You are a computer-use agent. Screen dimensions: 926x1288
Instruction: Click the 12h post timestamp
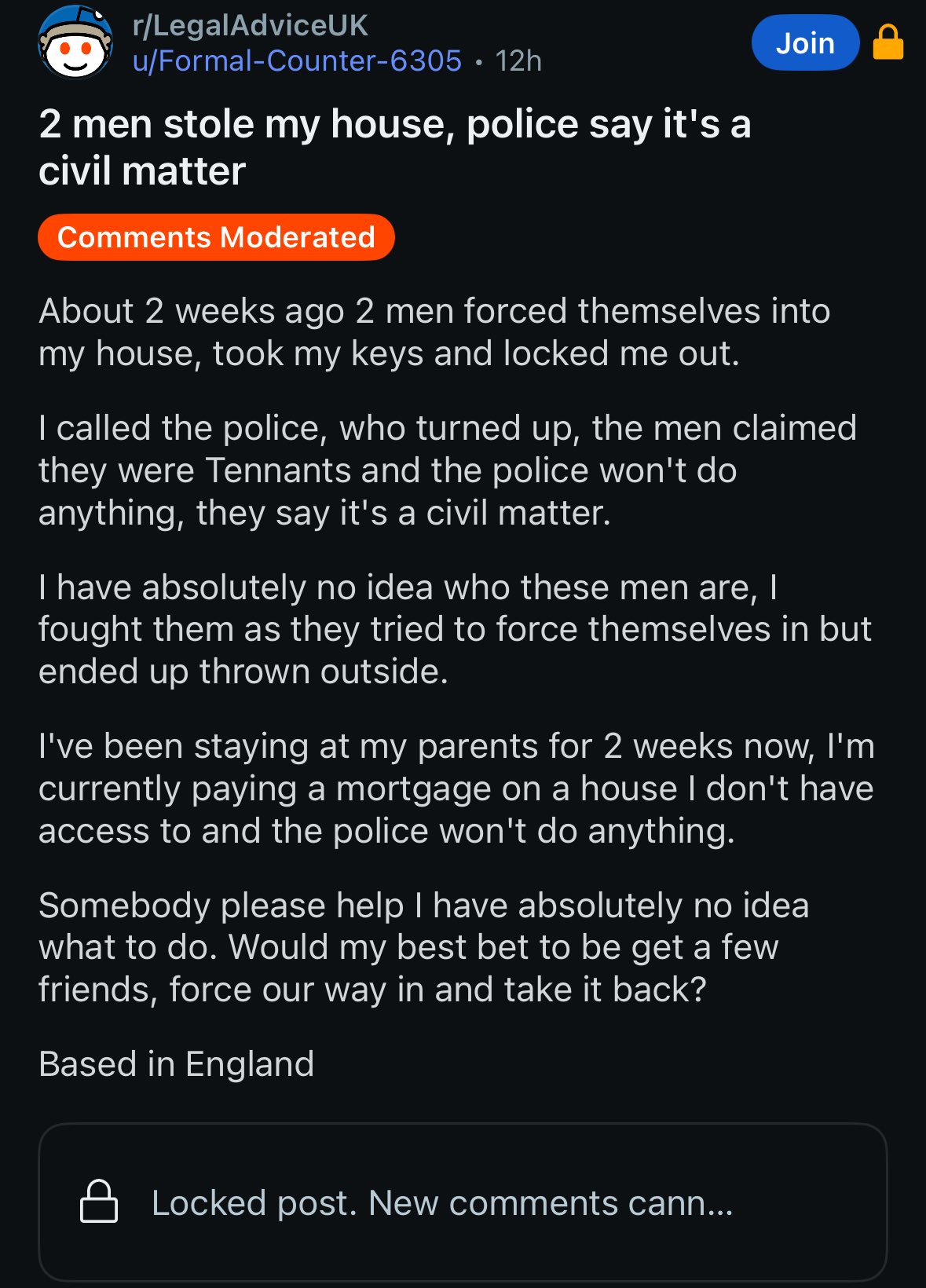[x=518, y=61]
